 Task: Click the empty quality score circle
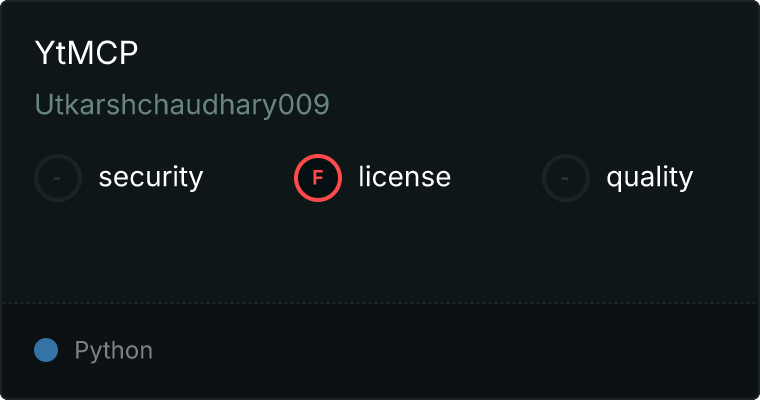point(566,178)
